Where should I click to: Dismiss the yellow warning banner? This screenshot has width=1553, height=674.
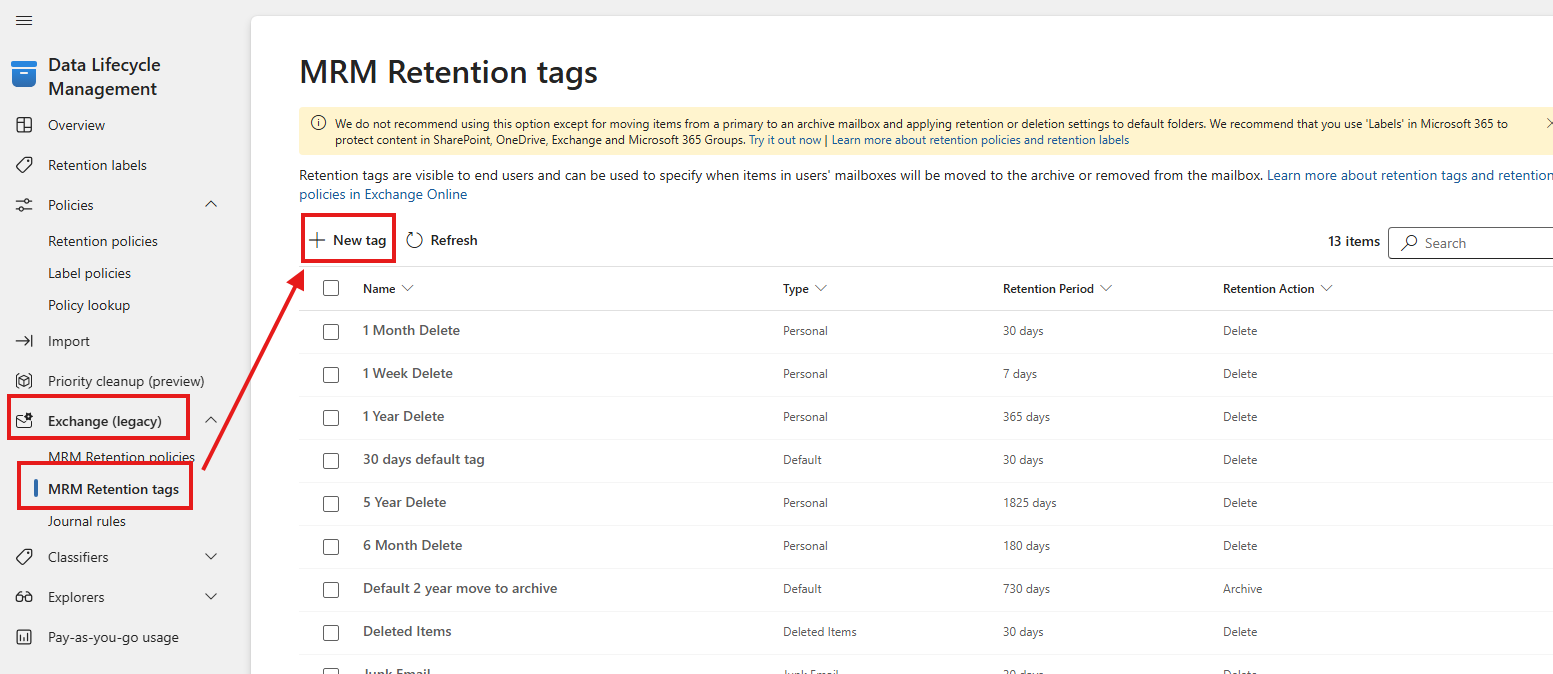click(x=1548, y=123)
